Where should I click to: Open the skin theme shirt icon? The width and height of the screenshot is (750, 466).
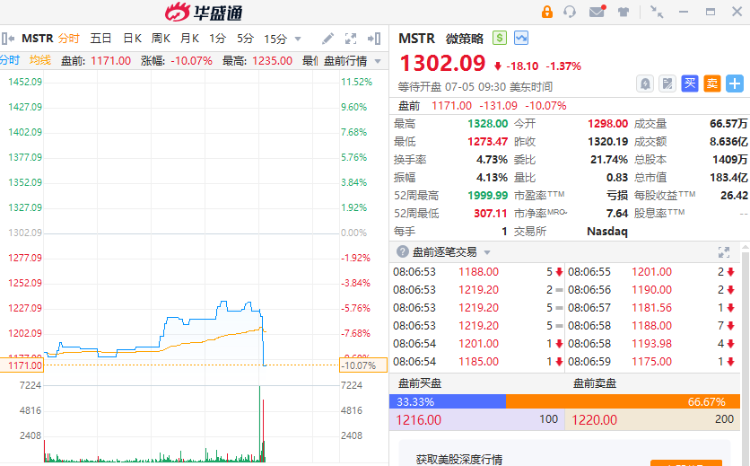pos(623,11)
